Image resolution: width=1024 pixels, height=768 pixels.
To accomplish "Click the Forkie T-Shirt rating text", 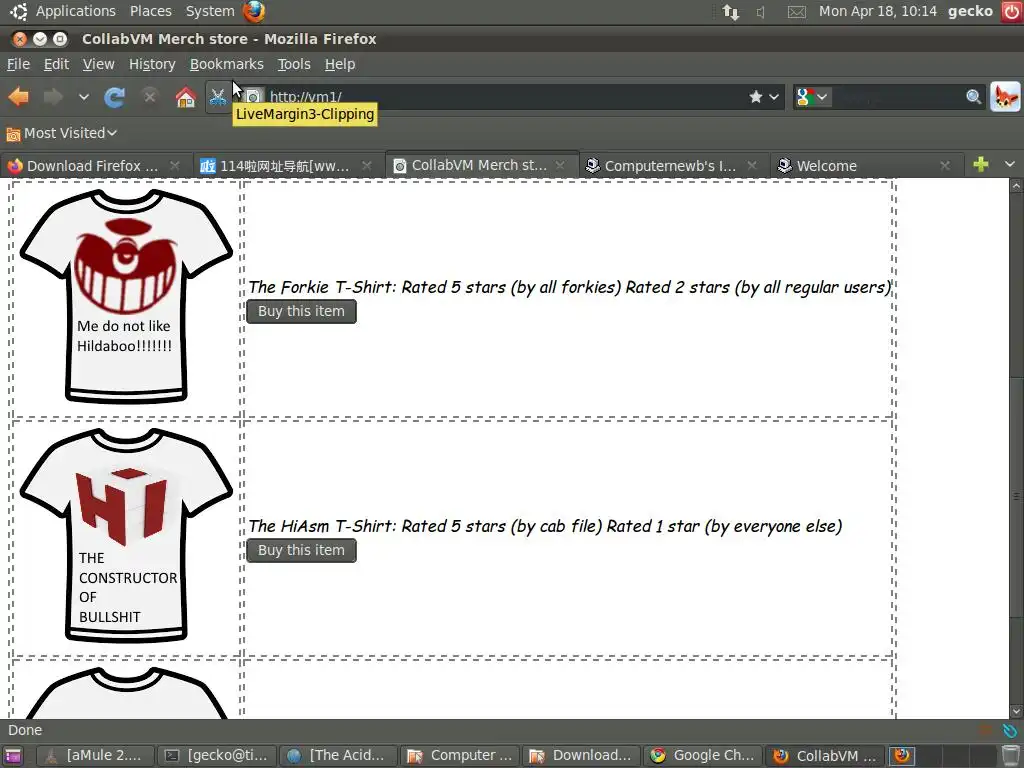I will point(570,287).
